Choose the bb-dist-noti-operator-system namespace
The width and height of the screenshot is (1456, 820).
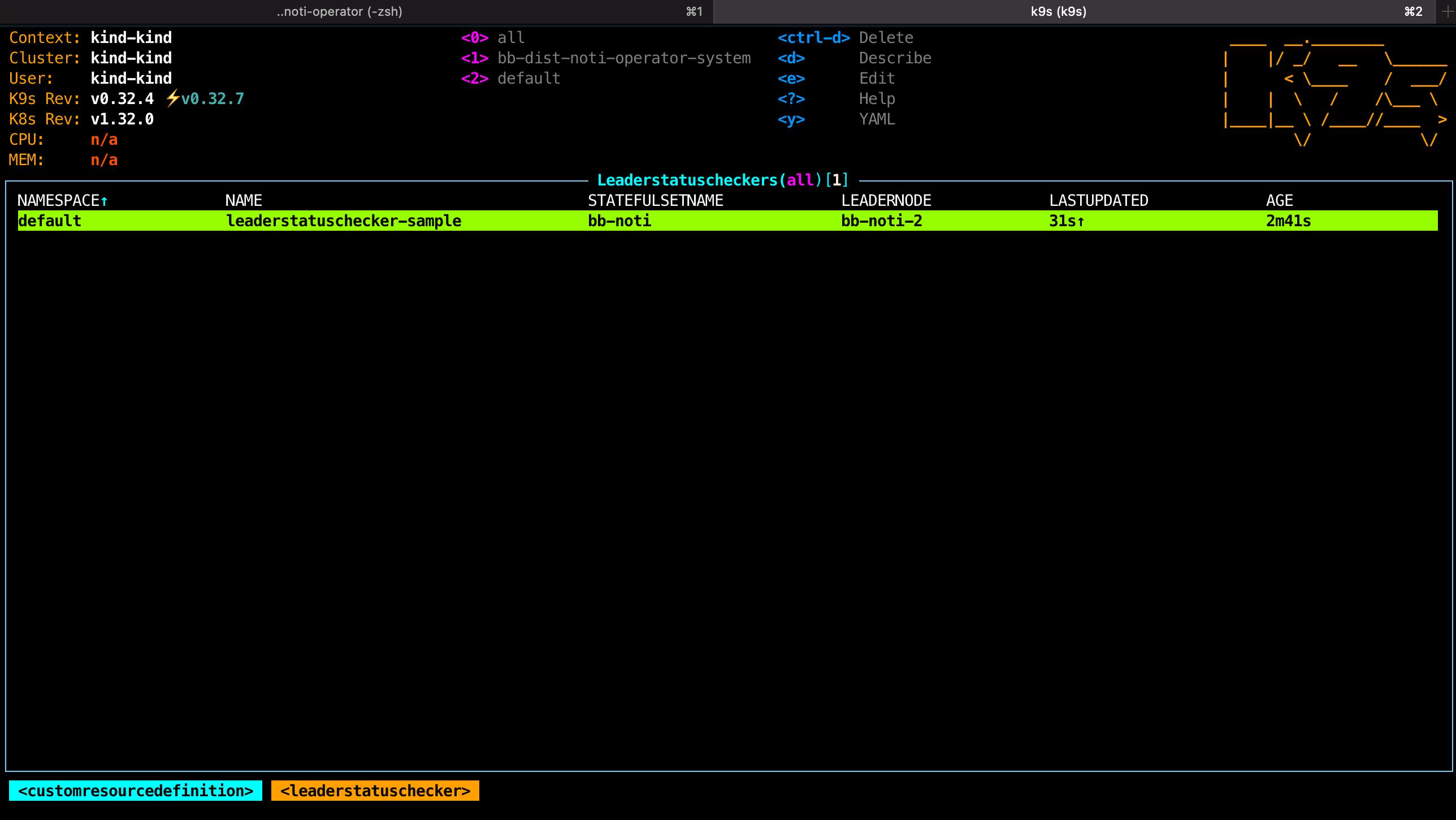623,58
